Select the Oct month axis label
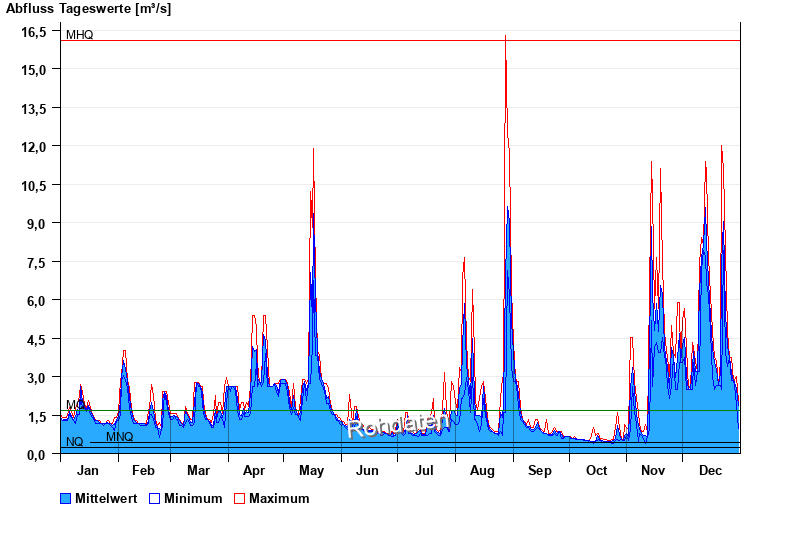The width and height of the screenshot is (800, 550). tap(596, 471)
